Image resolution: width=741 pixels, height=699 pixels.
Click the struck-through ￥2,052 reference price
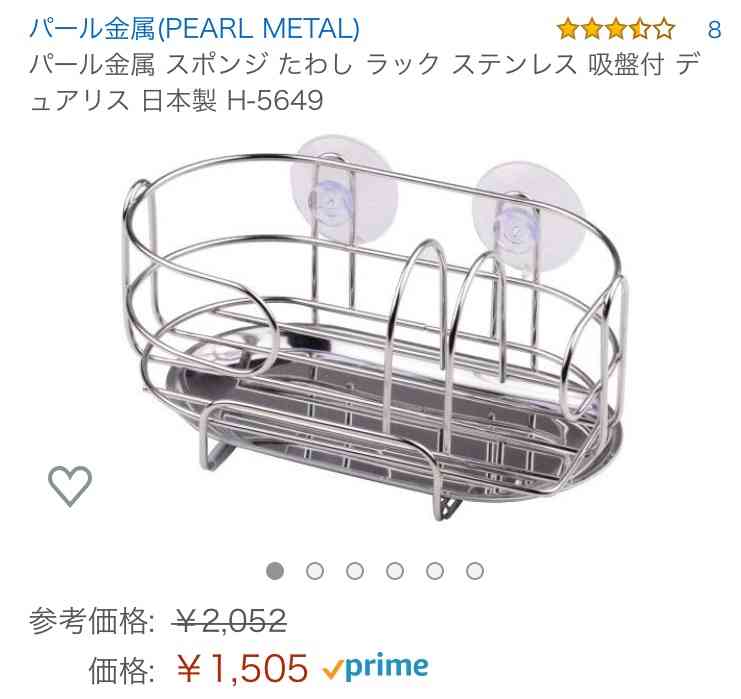click(x=231, y=620)
